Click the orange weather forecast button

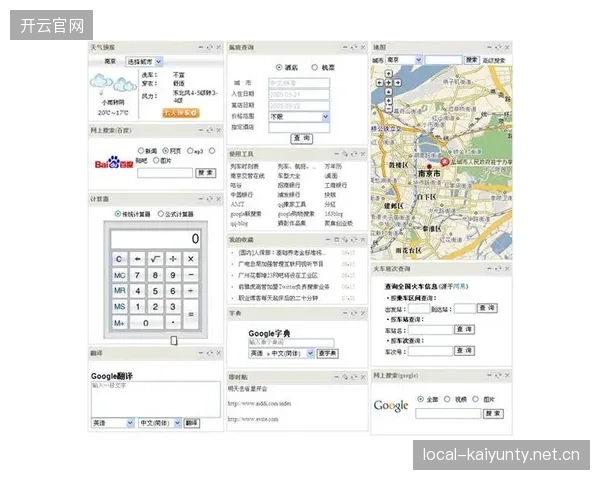181,113
